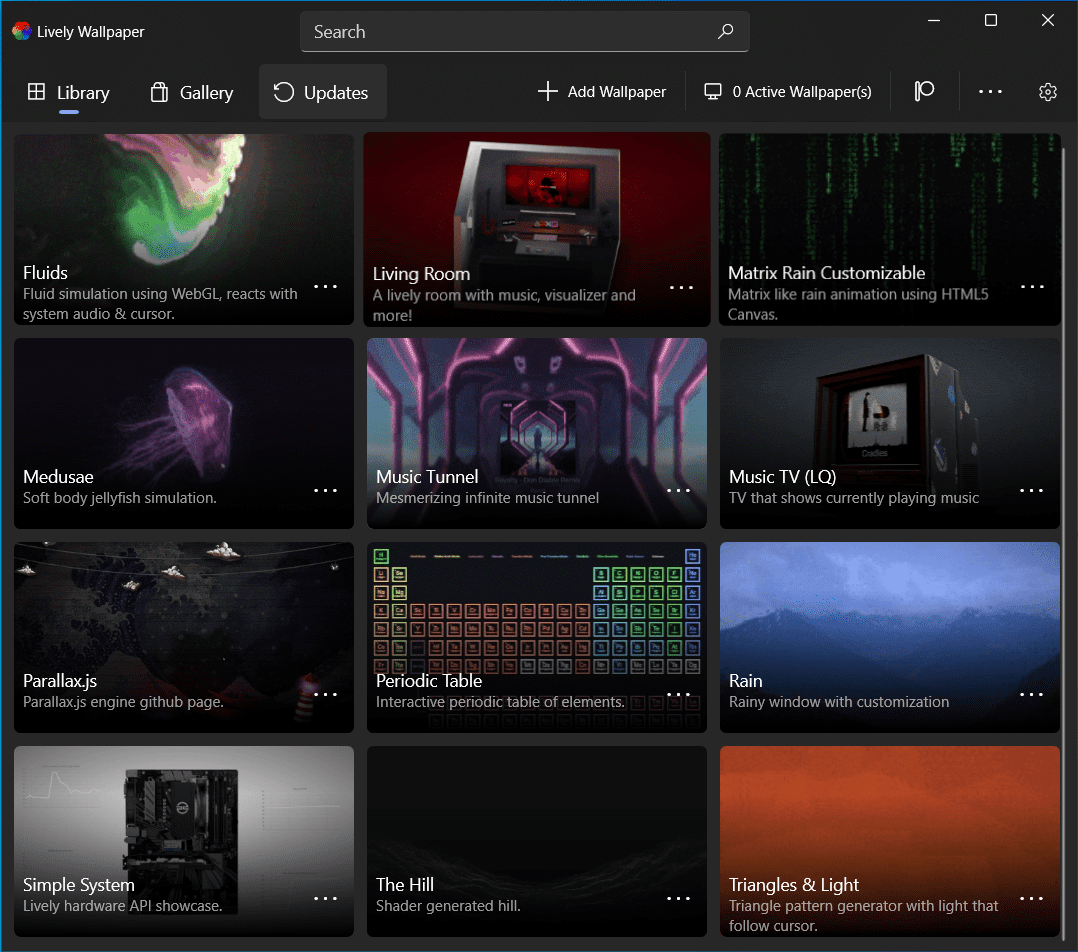Open the Updates tab

click(x=322, y=93)
